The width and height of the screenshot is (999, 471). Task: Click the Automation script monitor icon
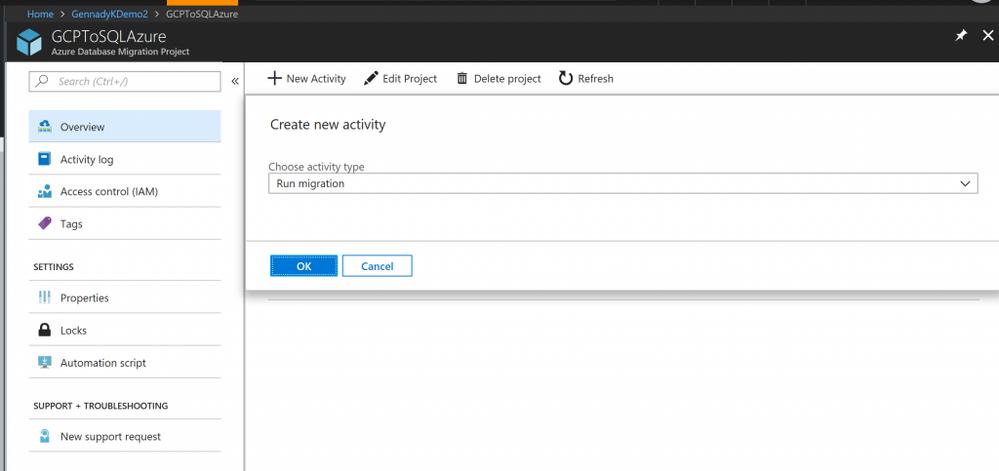coord(45,362)
